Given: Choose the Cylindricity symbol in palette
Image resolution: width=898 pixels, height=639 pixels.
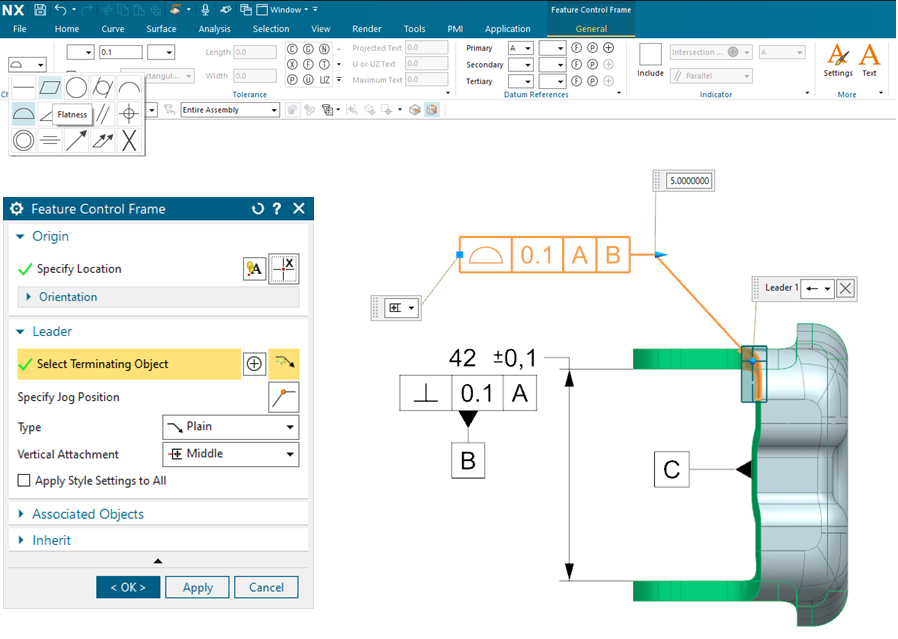Looking at the screenshot, I should point(103,88).
